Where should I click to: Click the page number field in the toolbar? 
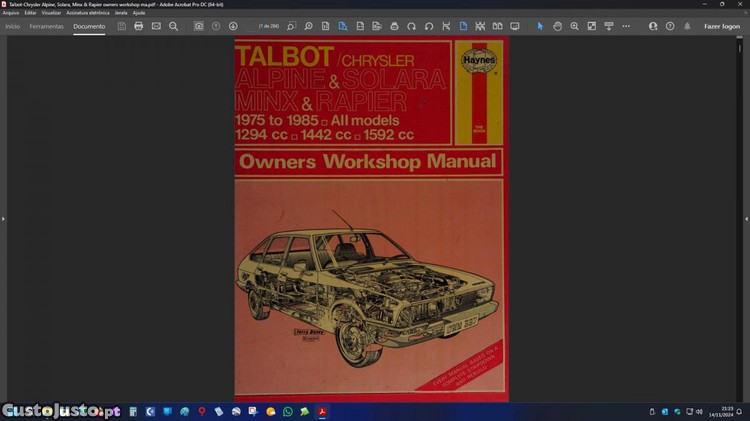[268, 26]
